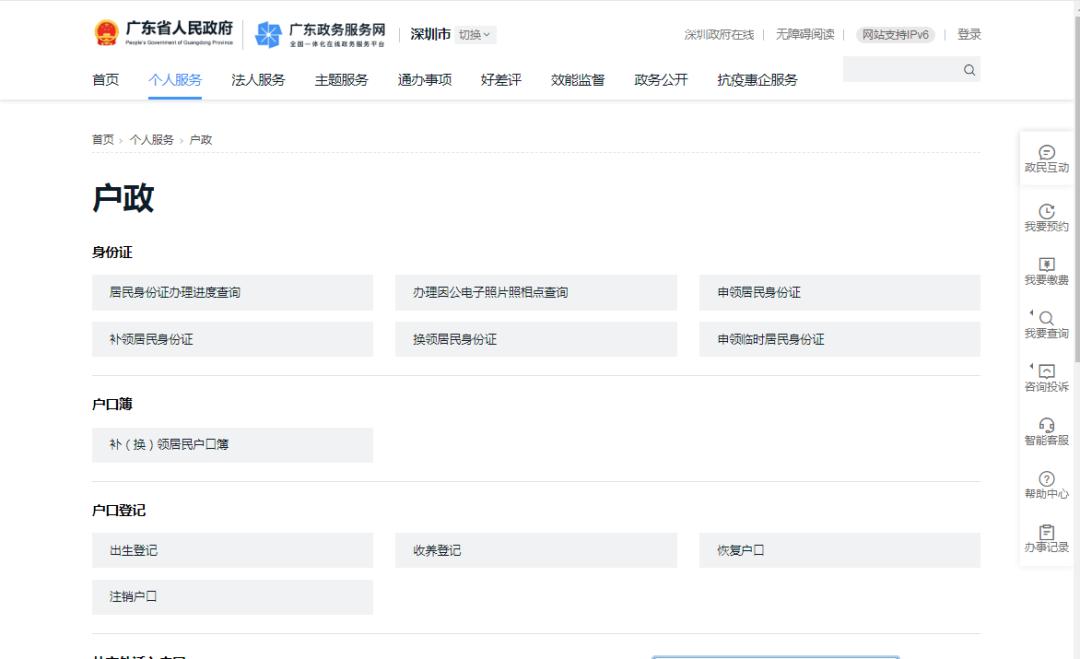Click the 政民互动 chat icon in sidebar
Image resolution: width=1080 pixels, height=659 pixels.
point(1046,153)
